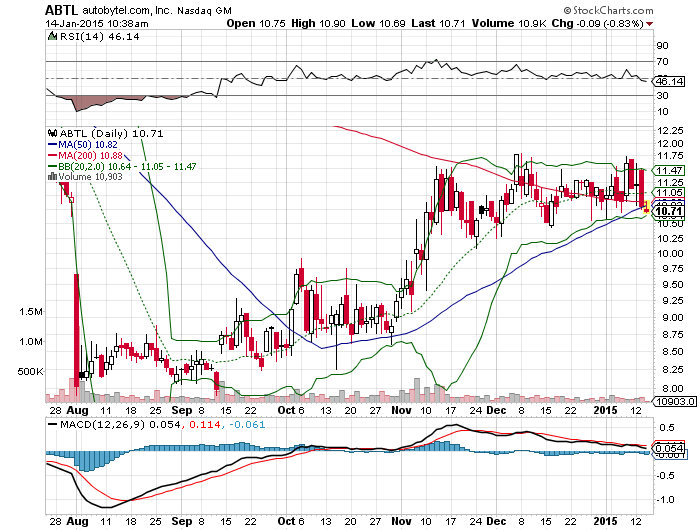Click the MACD 0.5 axis label
The height and width of the screenshot is (530, 700).
coord(667,428)
